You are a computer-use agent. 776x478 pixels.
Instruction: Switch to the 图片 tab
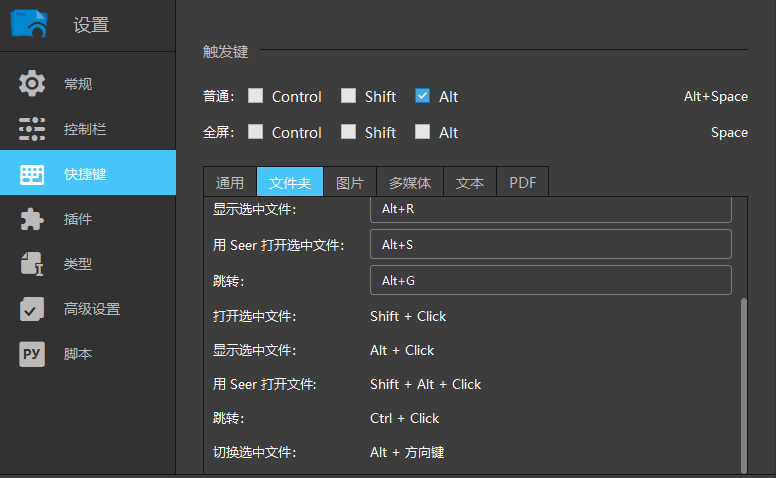(x=350, y=182)
